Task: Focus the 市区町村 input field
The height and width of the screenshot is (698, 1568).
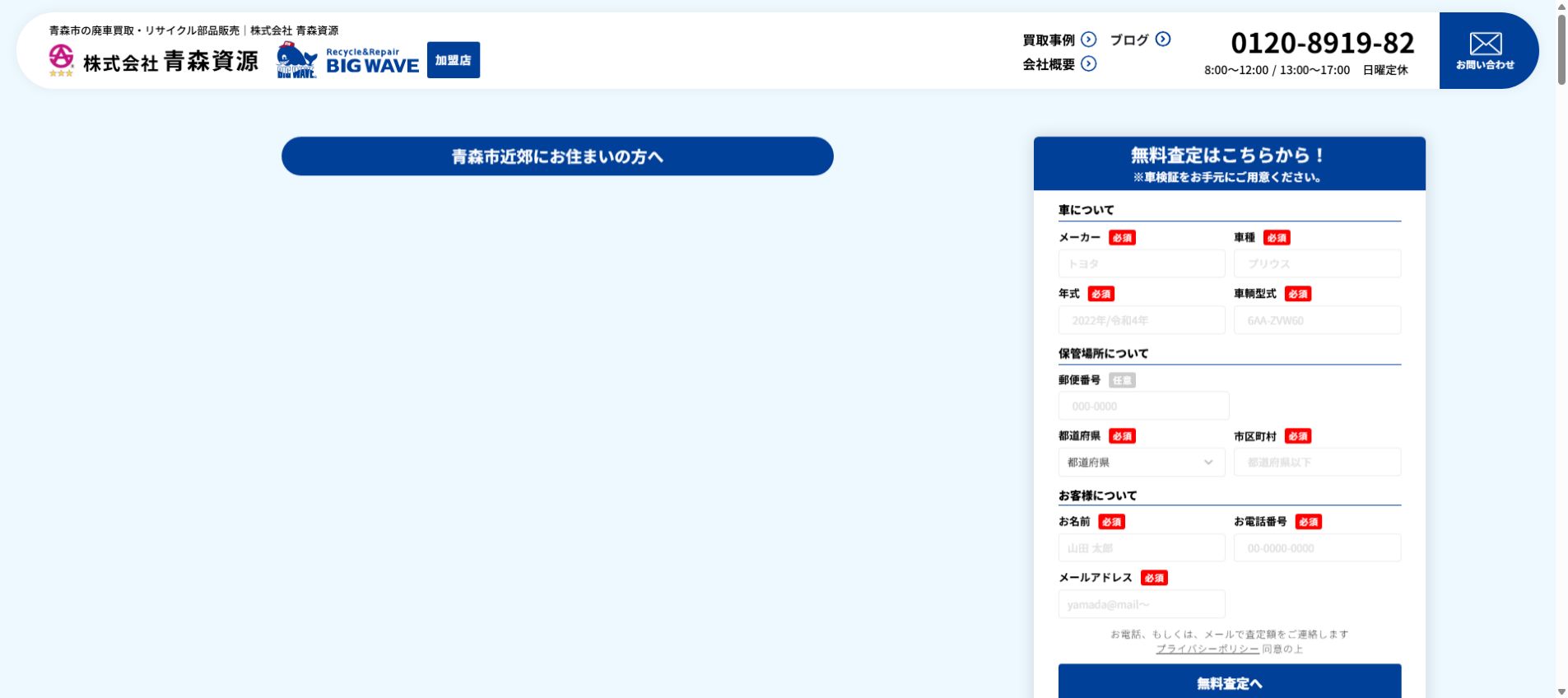Action: (1317, 462)
